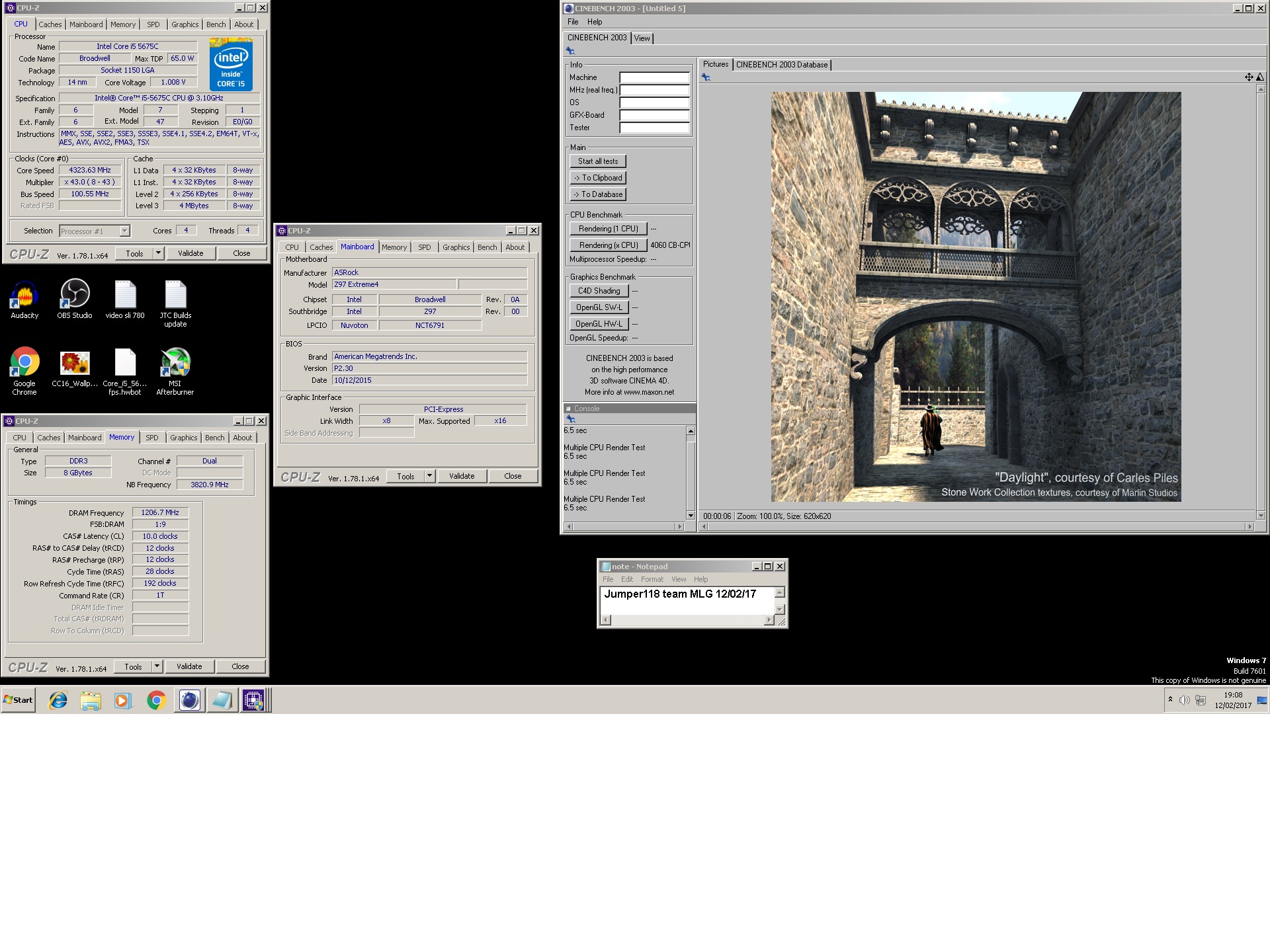Click the network tray icon

pyautogui.click(x=1201, y=700)
